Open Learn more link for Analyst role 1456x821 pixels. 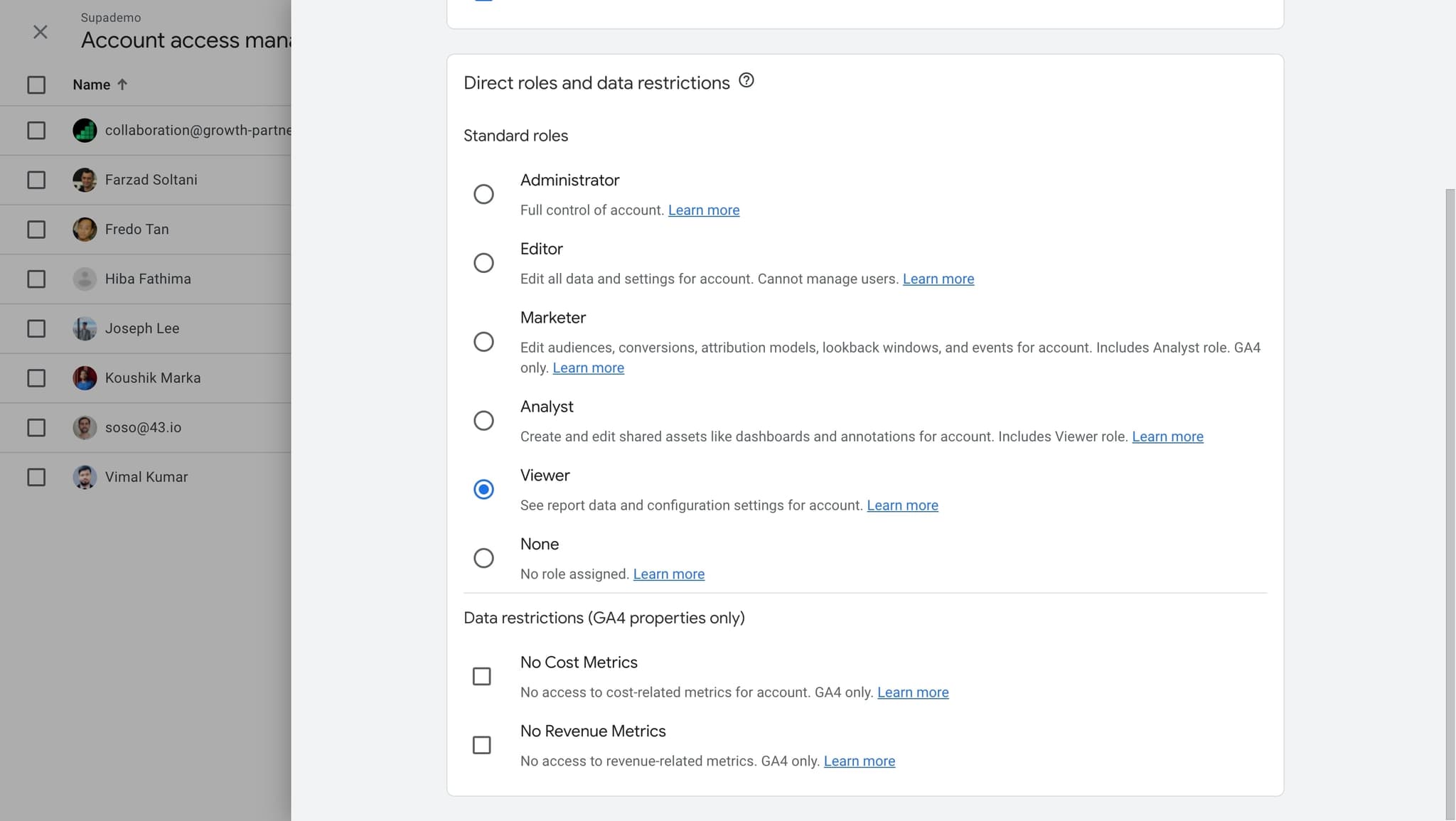pyautogui.click(x=1167, y=436)
